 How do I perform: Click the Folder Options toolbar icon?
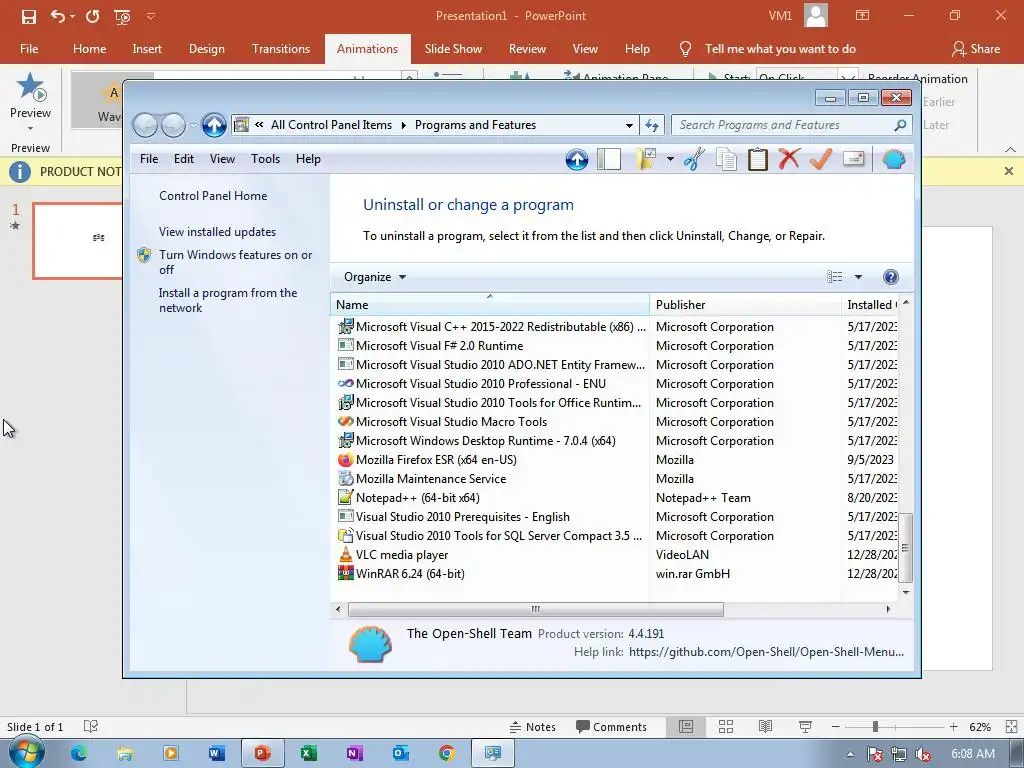click(647, 159)
